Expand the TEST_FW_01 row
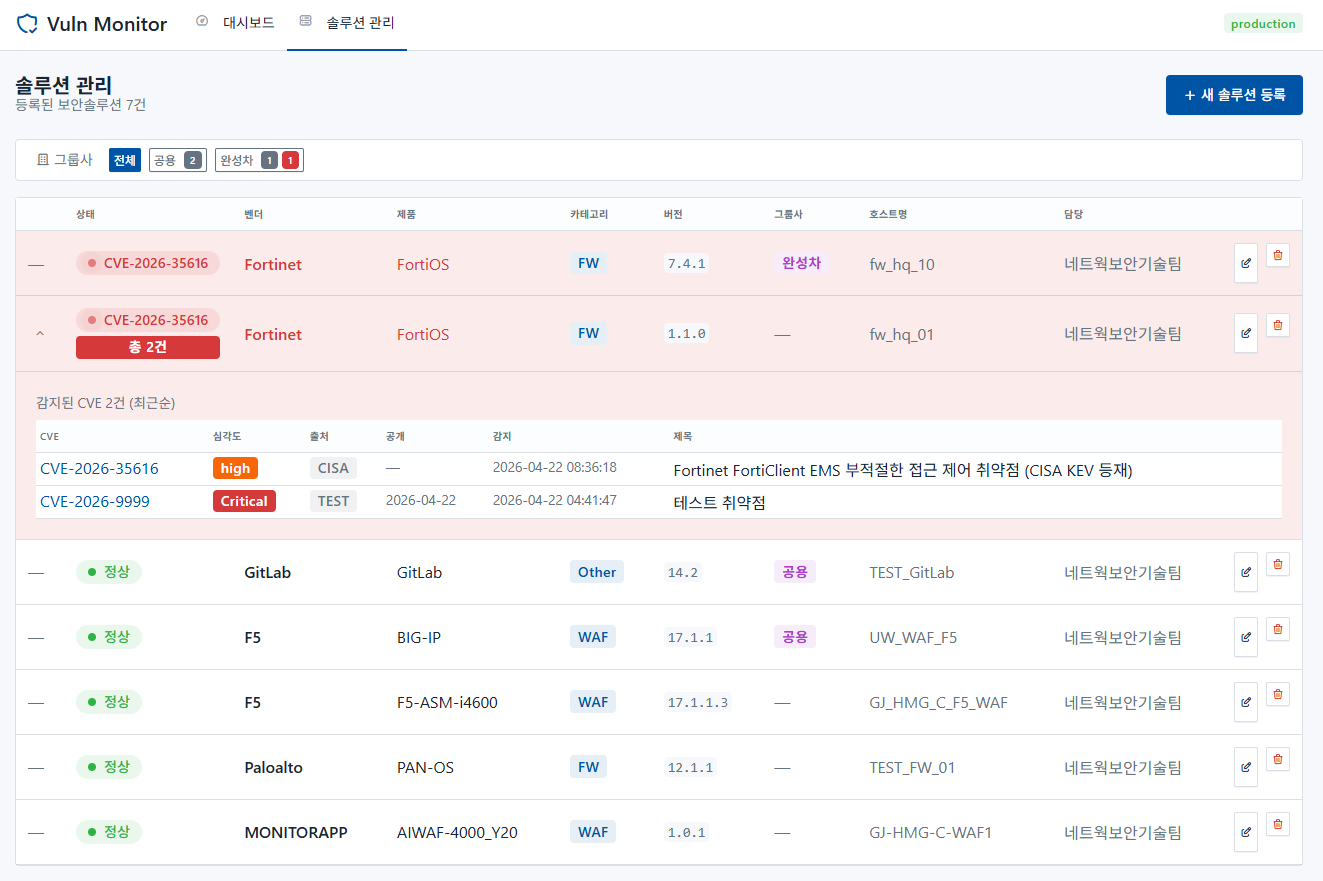Image resolution: width=1323 pixels, height=881 pixels. pos(36,768)
